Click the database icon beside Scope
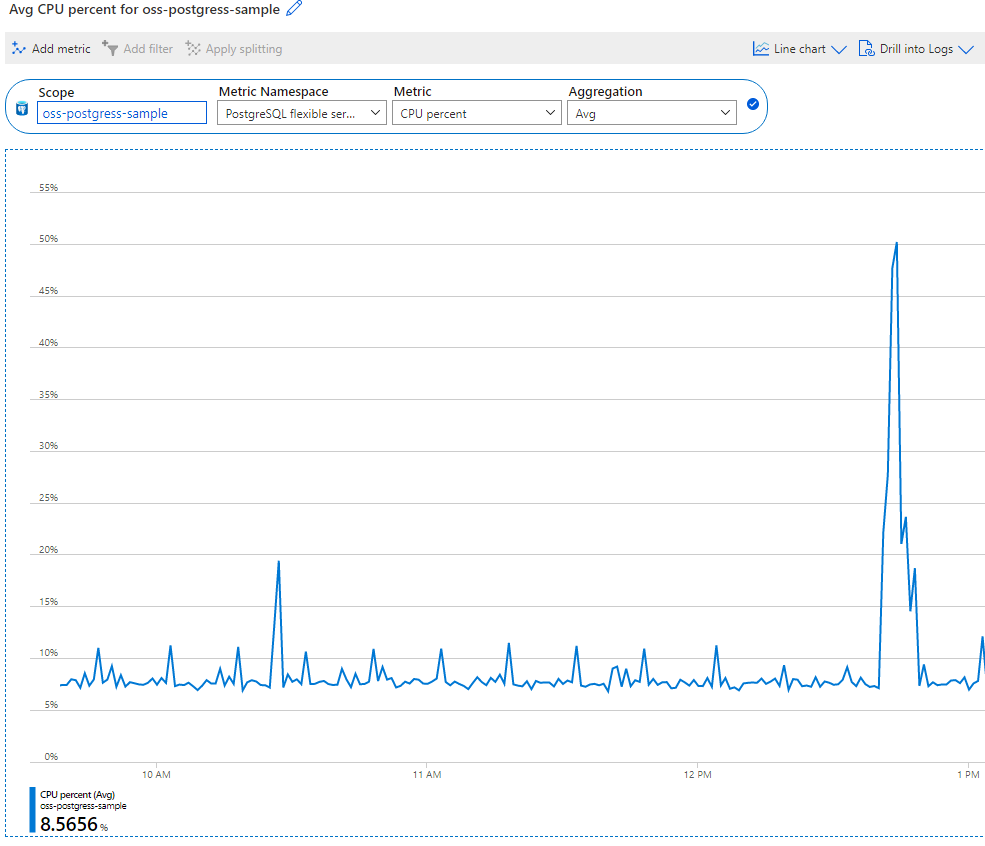This screenshot has width=985, height=846. coord(22,109)
